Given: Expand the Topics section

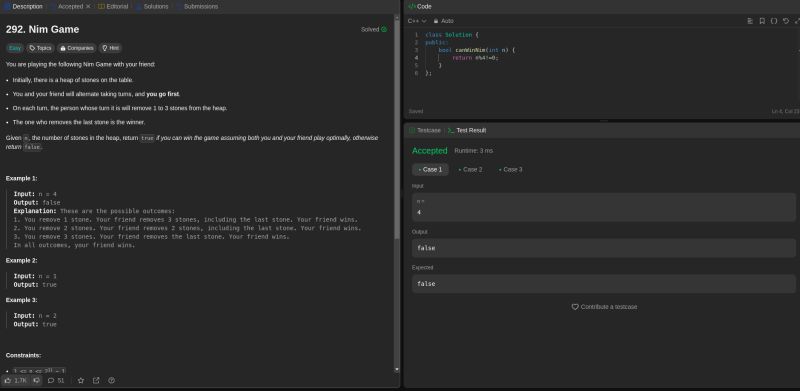Looking at the screenshot, I should pos(40,48).
